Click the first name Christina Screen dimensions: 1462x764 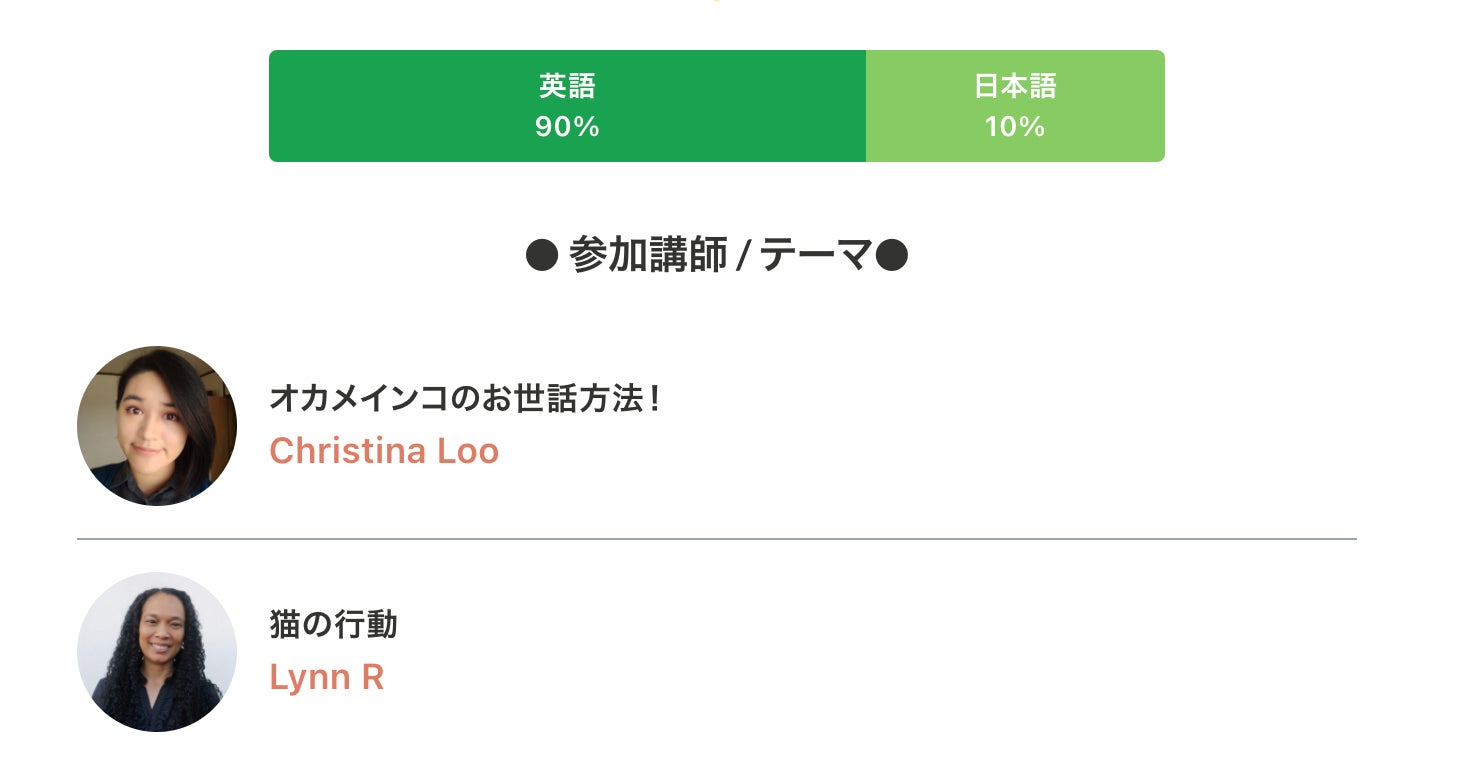tap(348, 451)
